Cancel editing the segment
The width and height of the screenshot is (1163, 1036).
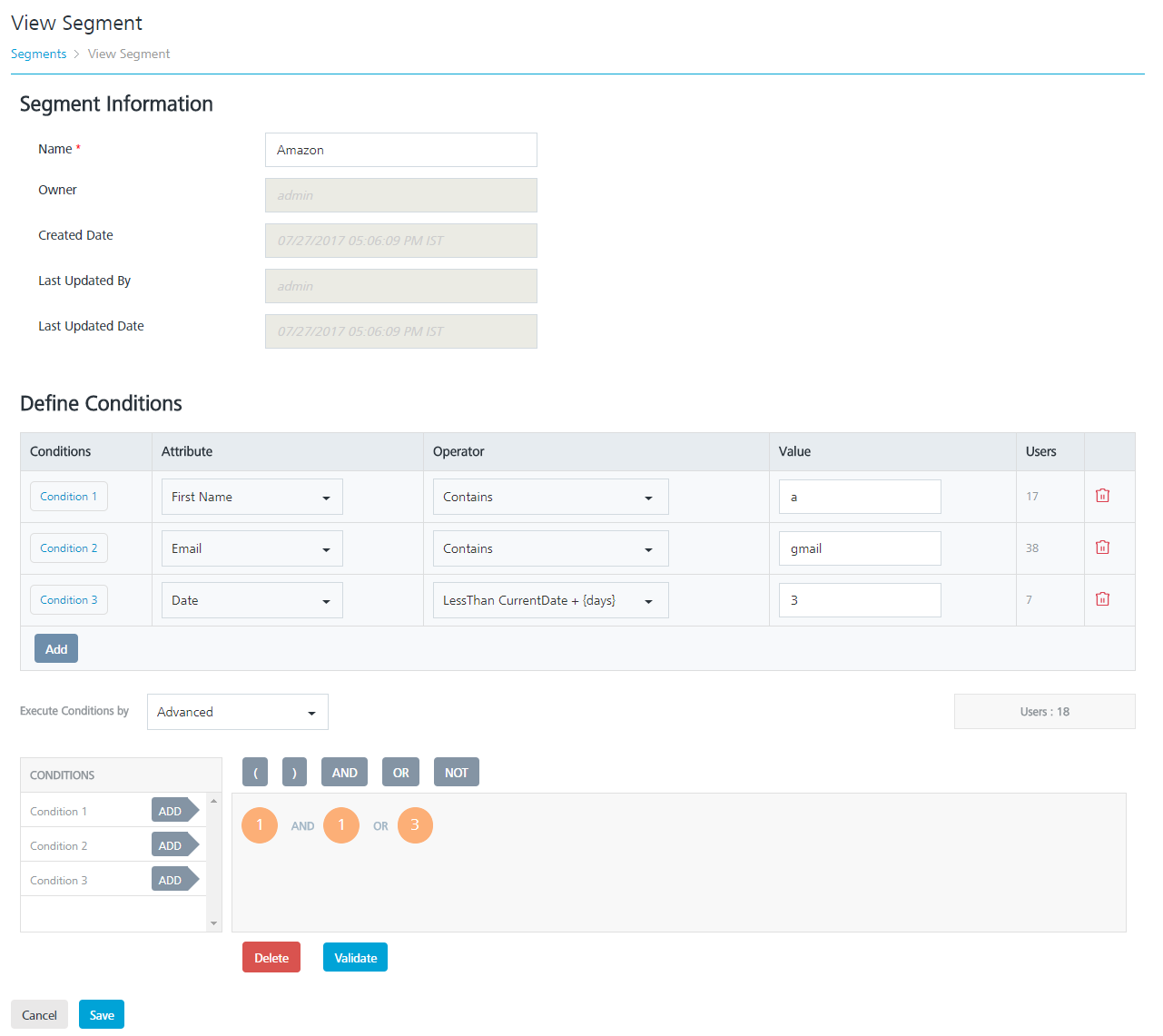(39, 1014)
